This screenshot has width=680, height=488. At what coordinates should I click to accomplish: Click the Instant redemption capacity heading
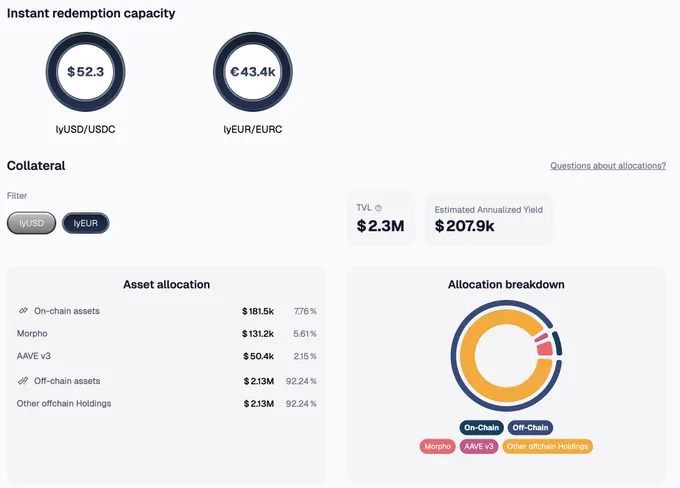click(x=91, y=13)
